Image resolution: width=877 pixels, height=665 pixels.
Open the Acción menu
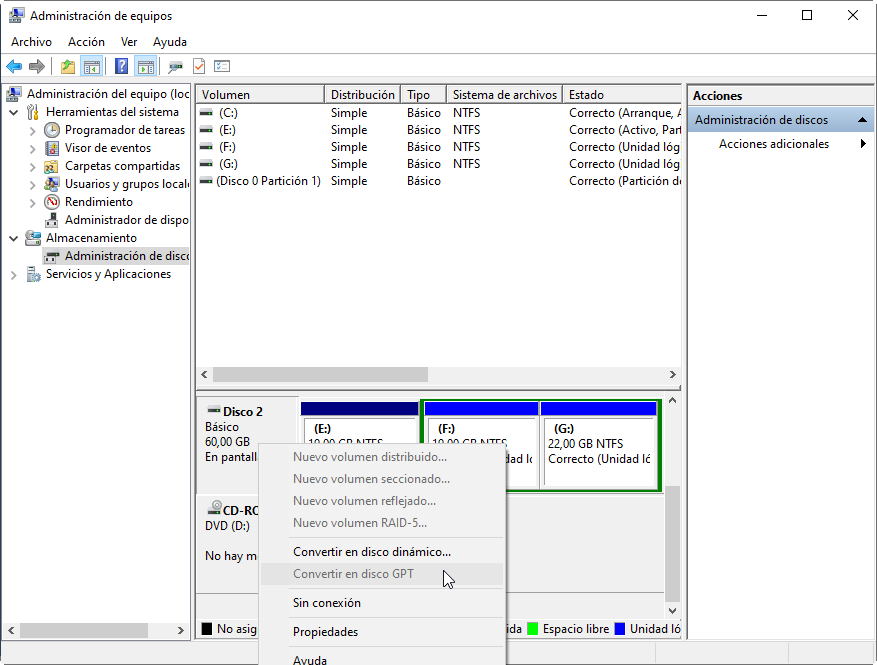(86, 42)
